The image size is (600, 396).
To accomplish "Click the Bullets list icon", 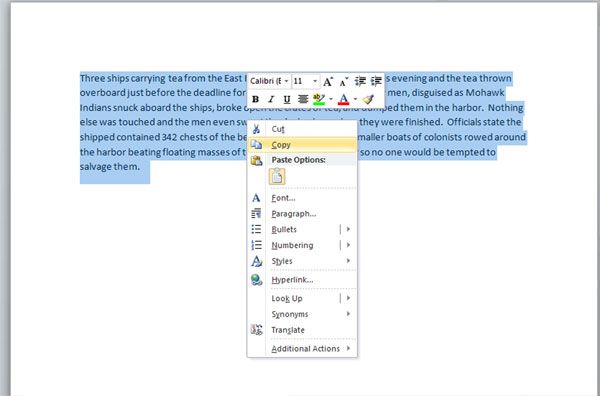I will [256, 229].
